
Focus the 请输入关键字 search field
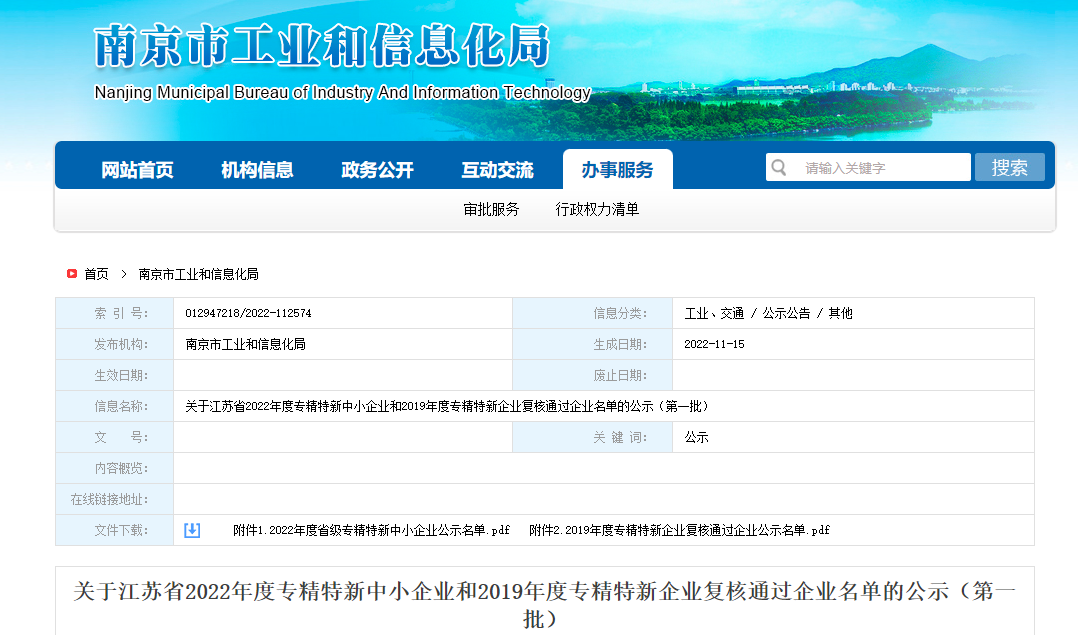tap(880, 167)
